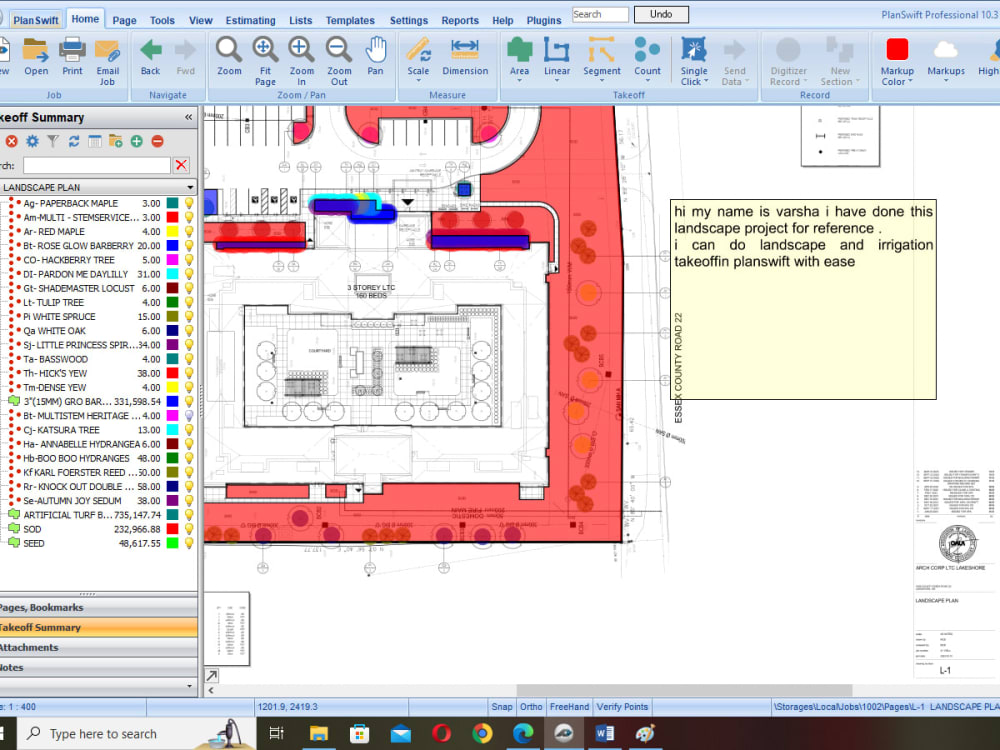Toggle visibility of the SOD item
Image resolution: width=1000 pixels, height=750 pixels.
tap(189, 528)
